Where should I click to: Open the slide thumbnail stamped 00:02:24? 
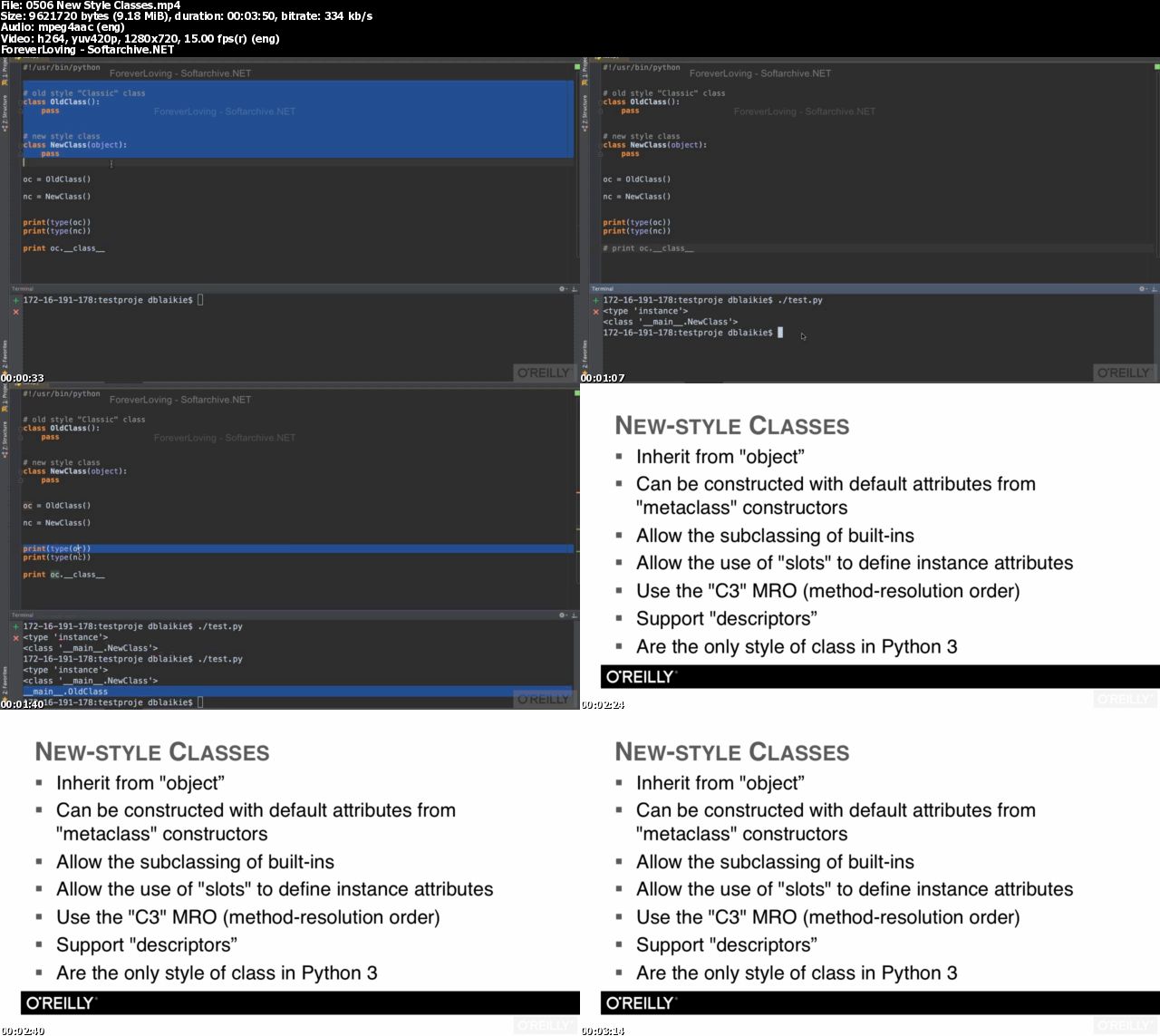point(870,547)
